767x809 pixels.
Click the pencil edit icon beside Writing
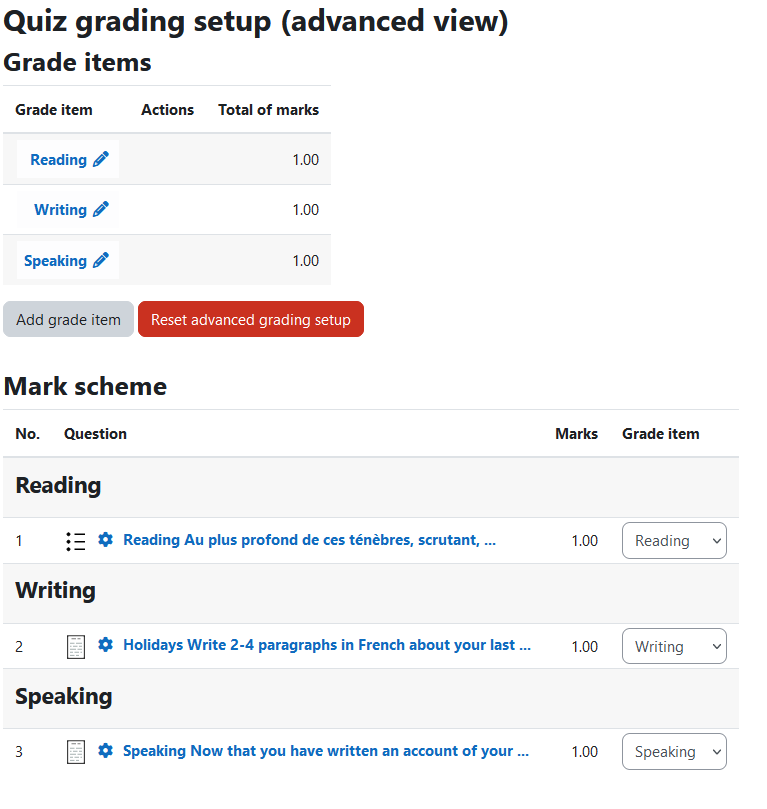(101, 209)
